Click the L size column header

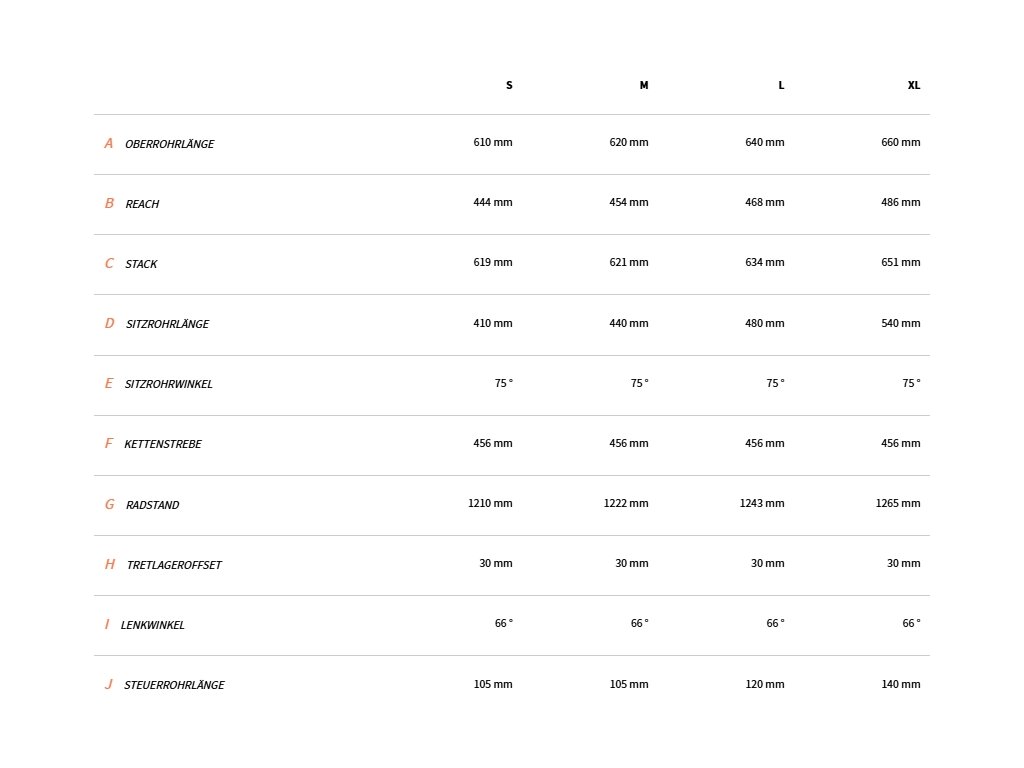(x=781, y=86)
